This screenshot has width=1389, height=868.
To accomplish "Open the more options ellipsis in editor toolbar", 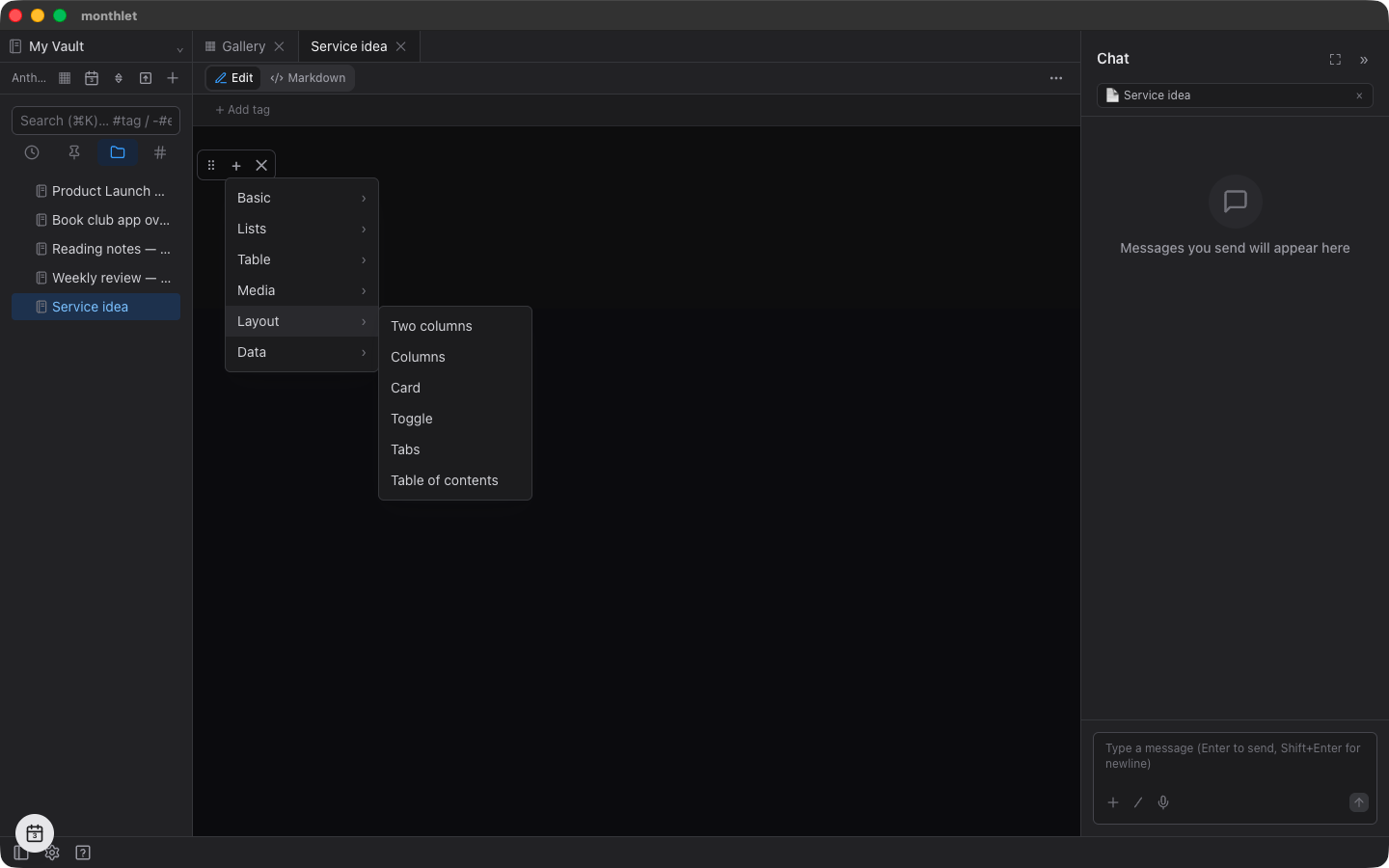I will (1056, 78).
